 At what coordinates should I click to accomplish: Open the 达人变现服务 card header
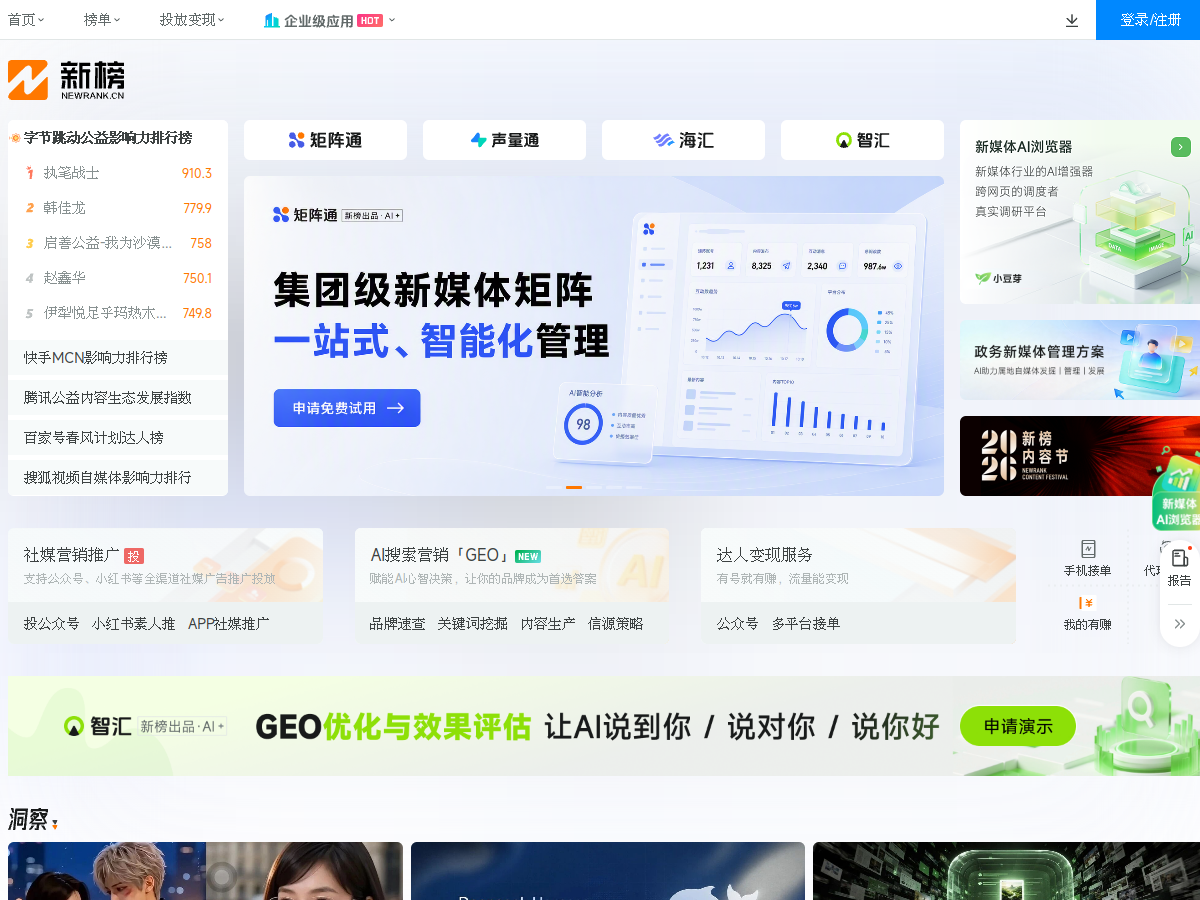point(858,565)
